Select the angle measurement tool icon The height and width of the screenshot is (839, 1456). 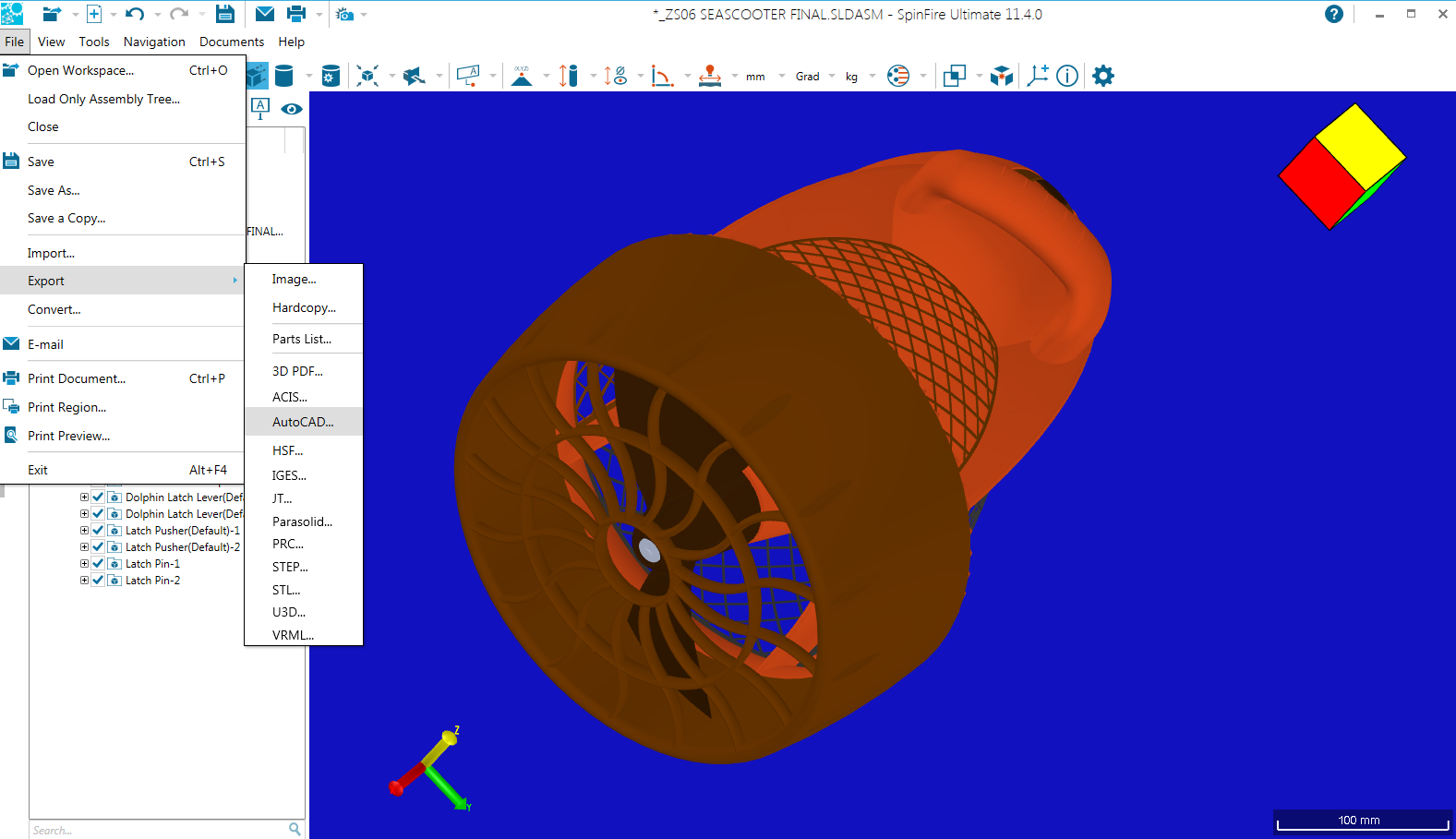coord(662,76)
